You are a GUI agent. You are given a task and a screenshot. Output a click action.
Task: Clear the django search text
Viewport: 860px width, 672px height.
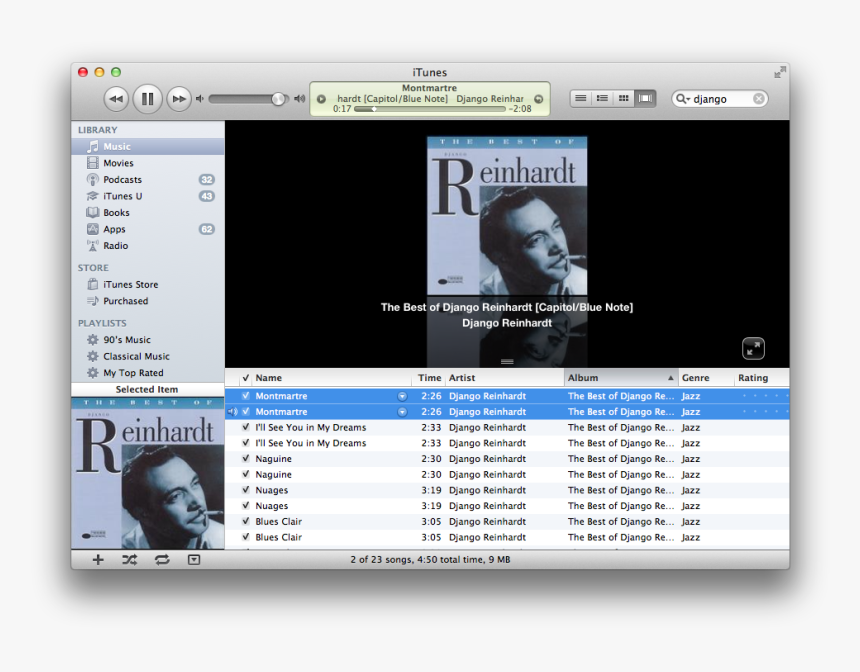(x=759, y=99)
